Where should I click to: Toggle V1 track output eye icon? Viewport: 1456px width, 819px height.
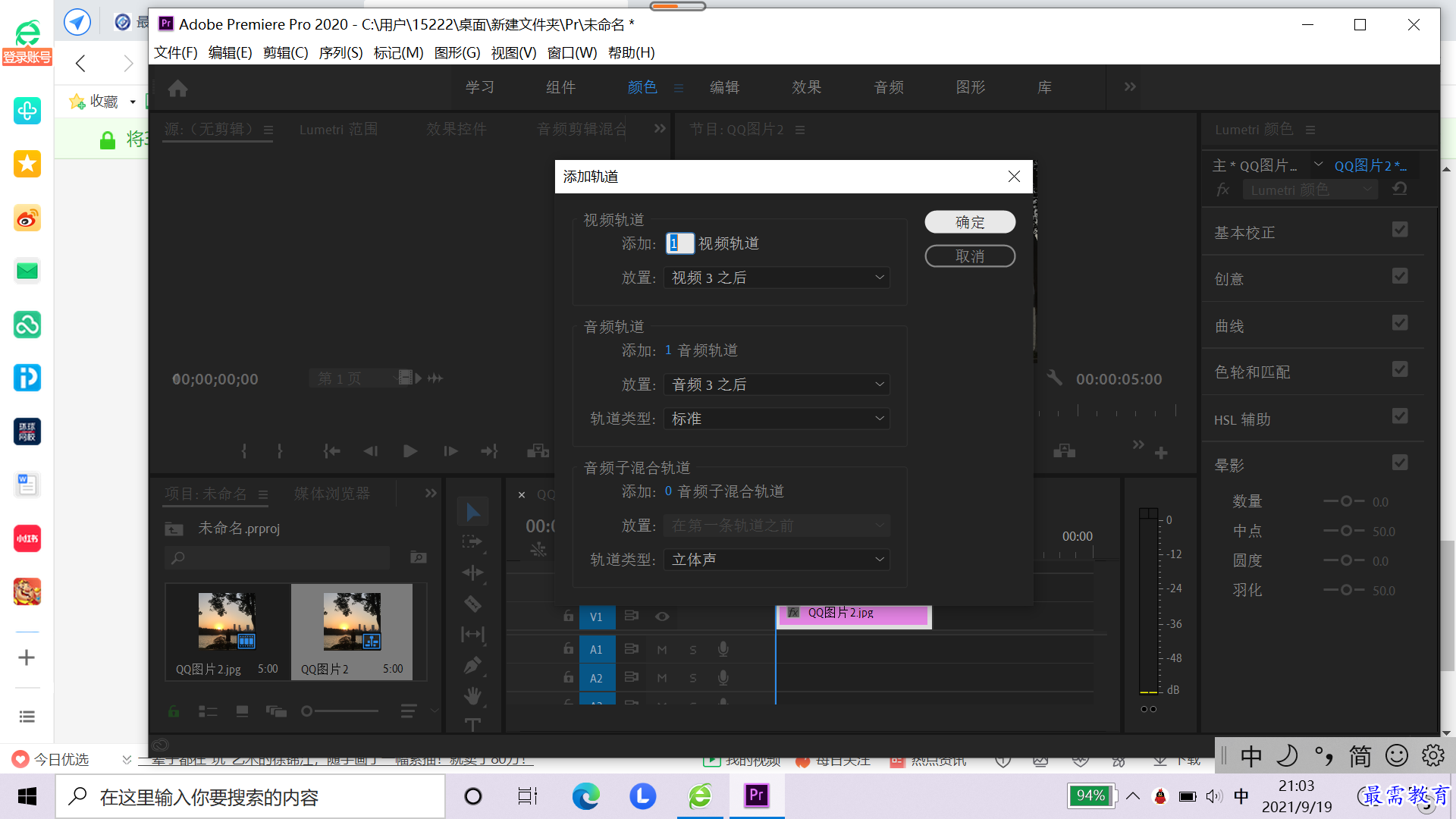tap(662, 617)
